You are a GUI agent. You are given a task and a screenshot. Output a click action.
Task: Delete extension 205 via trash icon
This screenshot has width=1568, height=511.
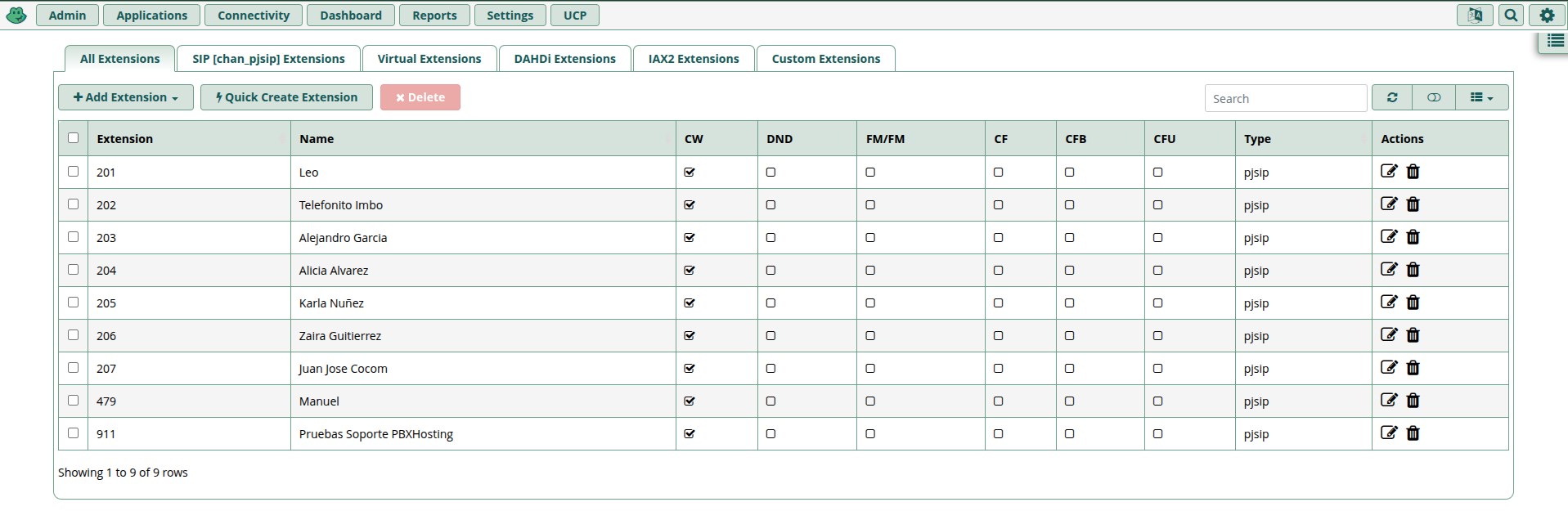click(x=1413, y=302)
